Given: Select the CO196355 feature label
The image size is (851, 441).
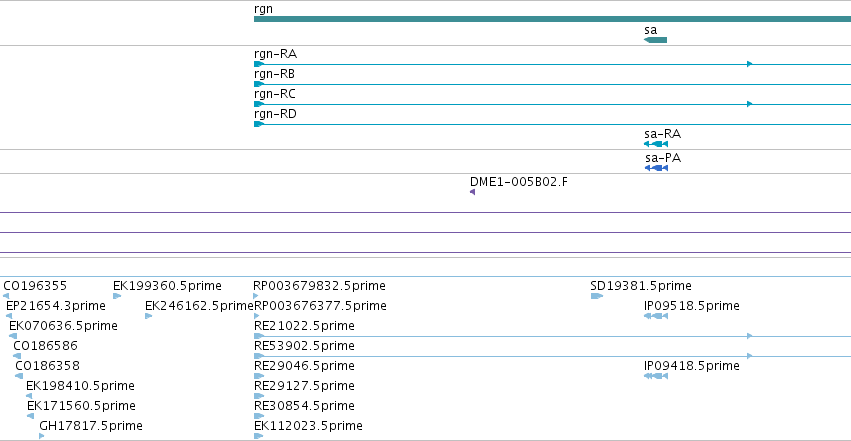Looking at the screenshot, I should 35,286.
